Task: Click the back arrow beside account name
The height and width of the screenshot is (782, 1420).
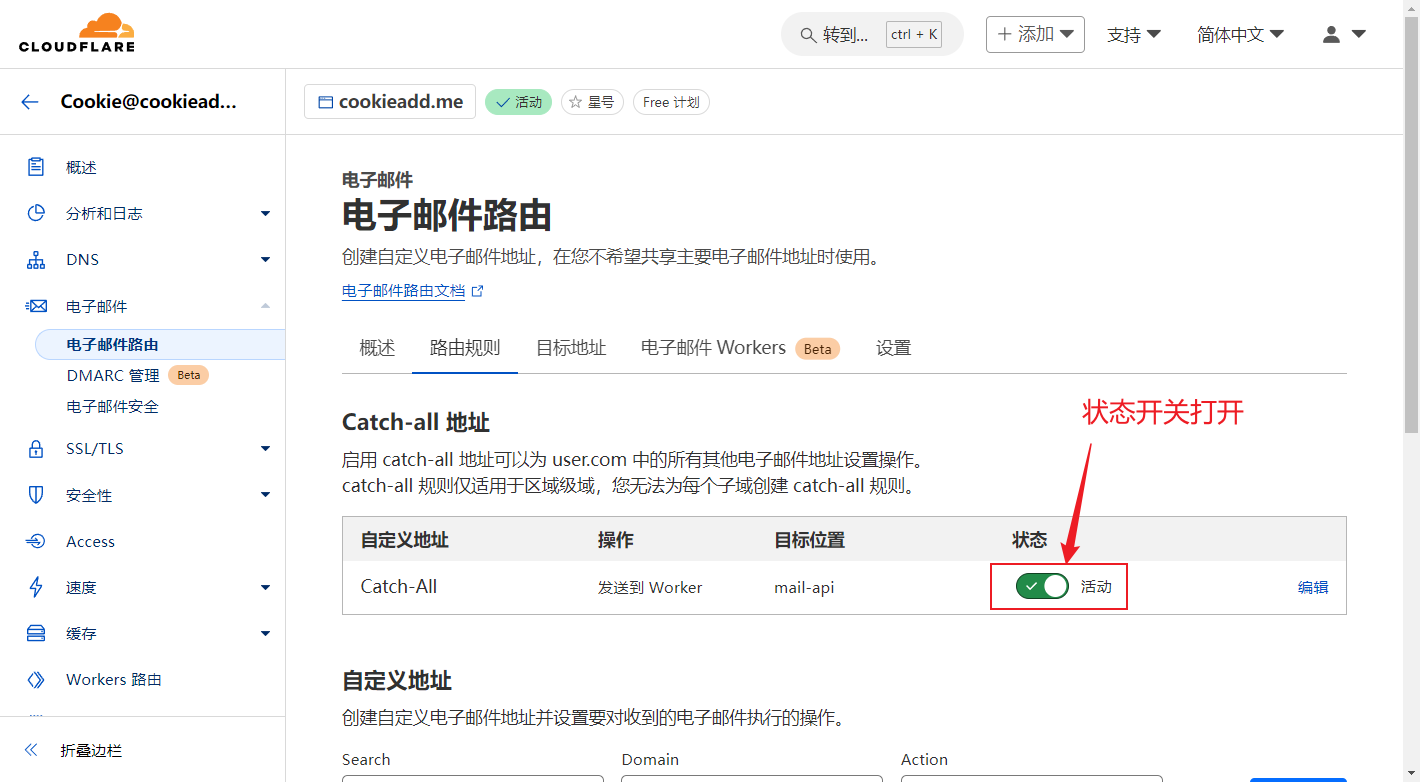Action: (30, 102)
